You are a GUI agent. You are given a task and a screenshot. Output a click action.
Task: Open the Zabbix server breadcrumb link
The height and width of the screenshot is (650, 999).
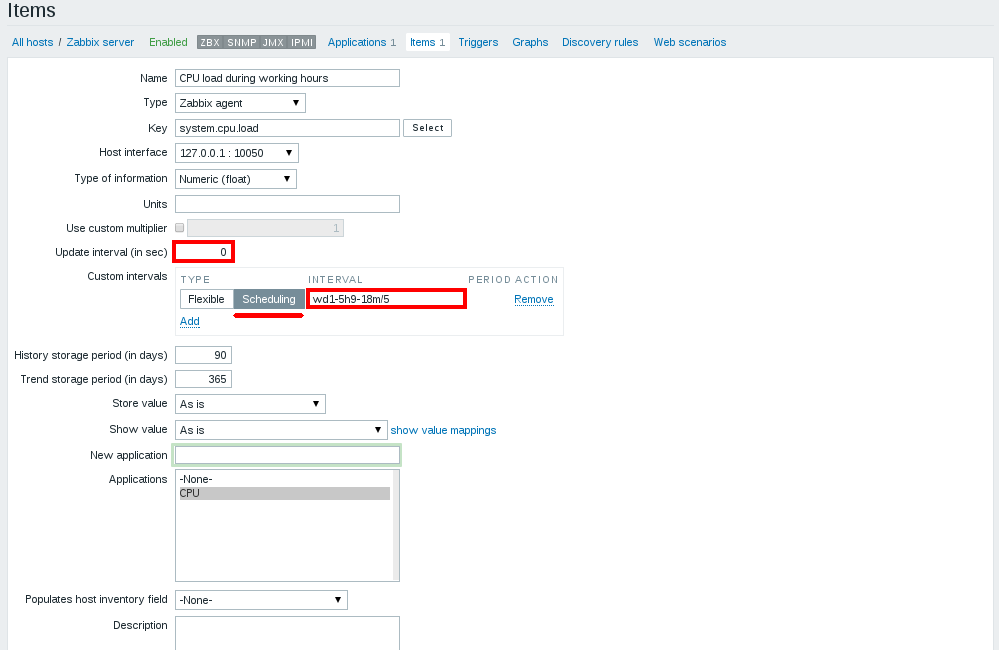(100, 42)
